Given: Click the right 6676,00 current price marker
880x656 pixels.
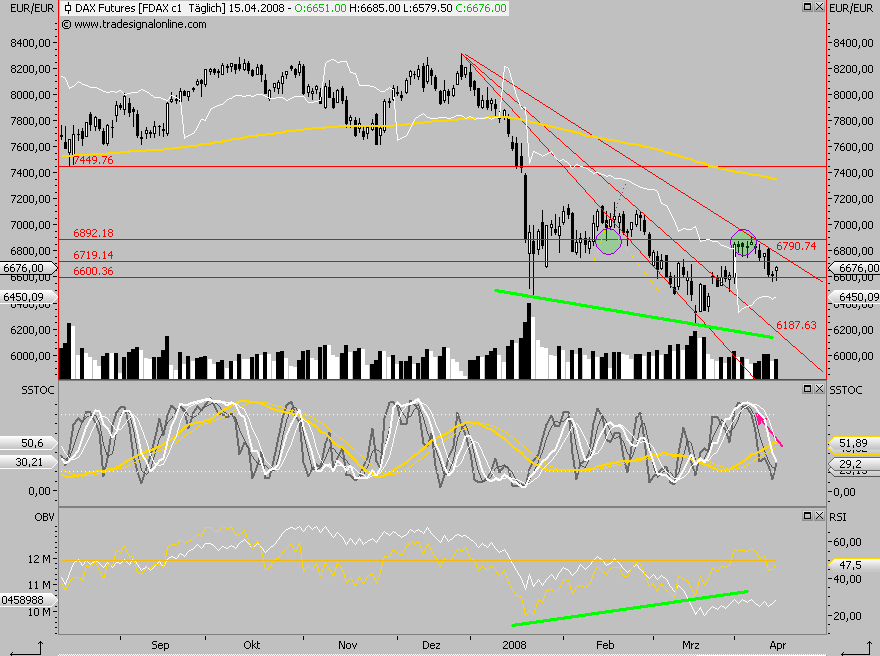Looking at the screenshot, I should tap(854, 268).
